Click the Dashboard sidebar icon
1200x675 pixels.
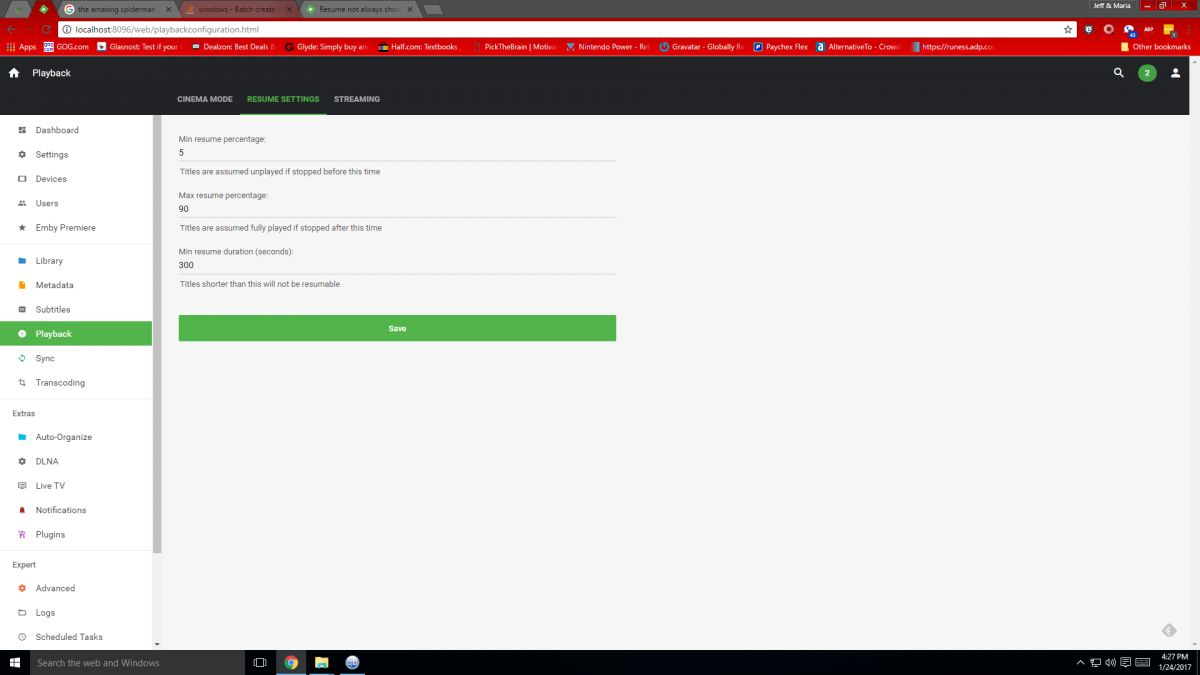tap(22, 130)
